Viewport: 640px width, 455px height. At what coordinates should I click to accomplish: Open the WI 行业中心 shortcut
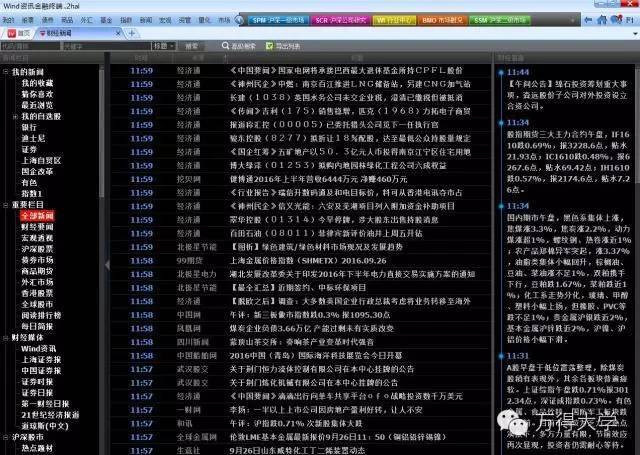coord(396,19)
